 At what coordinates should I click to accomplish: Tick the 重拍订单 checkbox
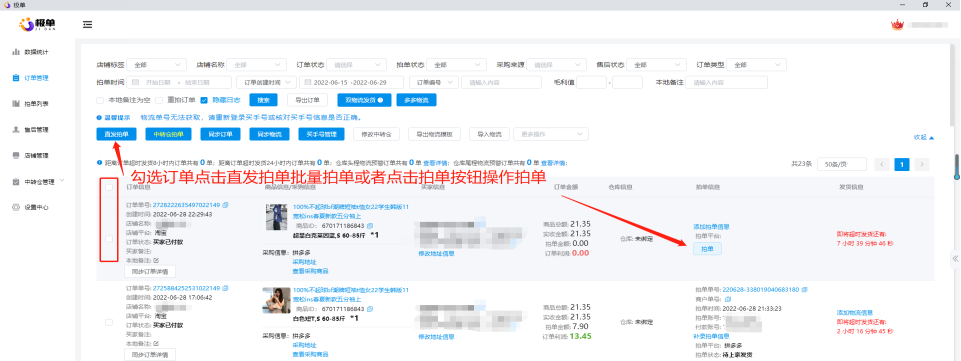[159, 100]
